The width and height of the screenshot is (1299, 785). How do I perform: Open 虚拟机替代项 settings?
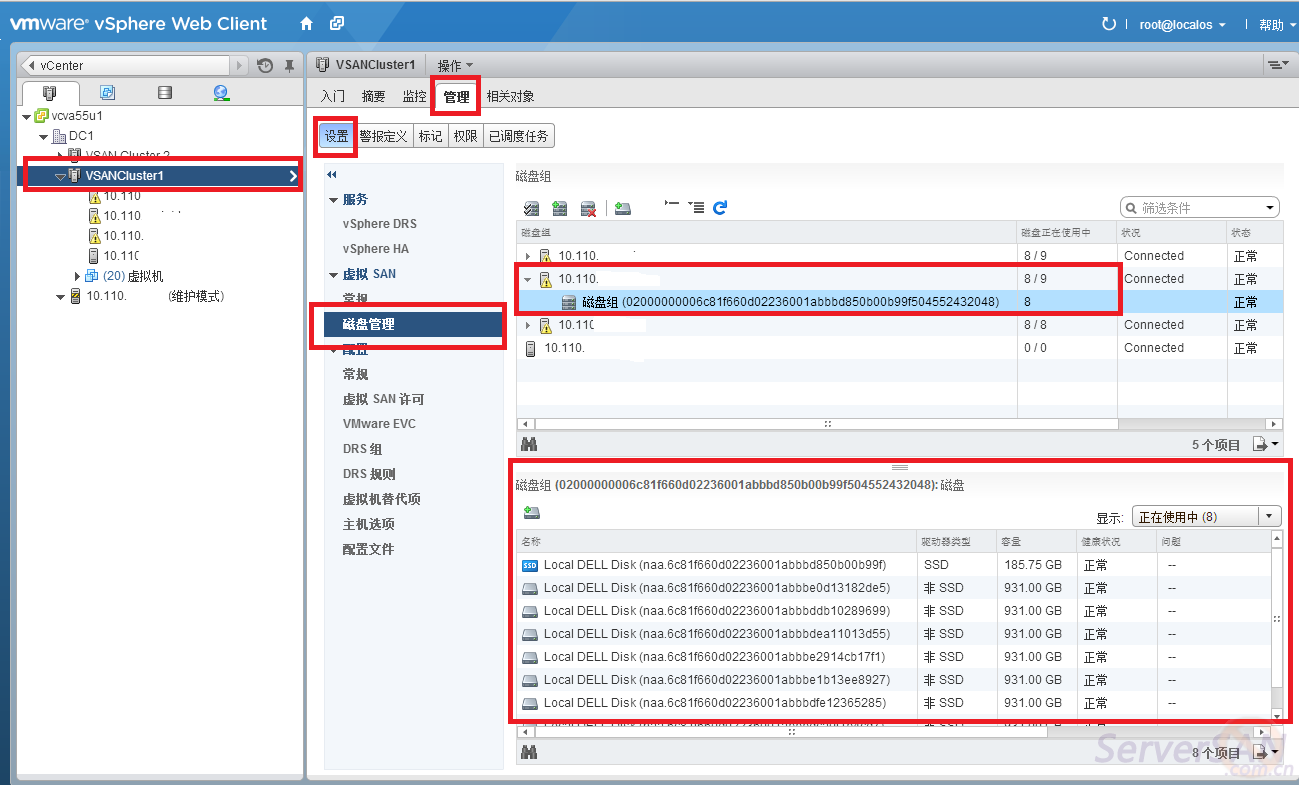[382, 499]
